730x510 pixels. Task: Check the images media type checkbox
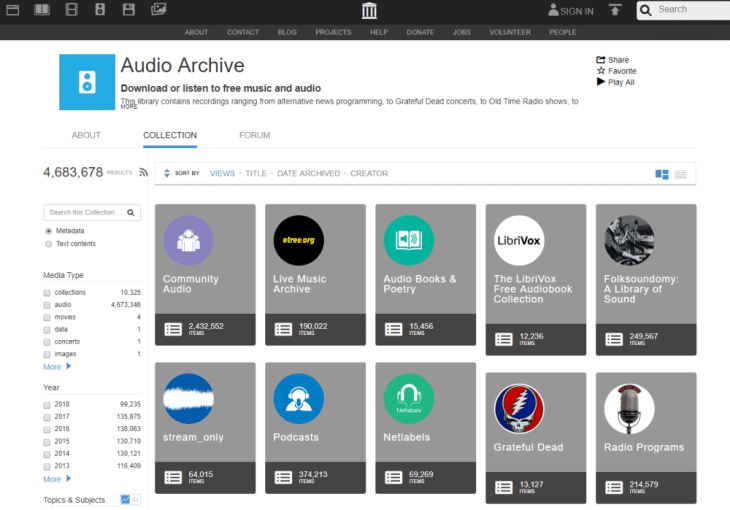click(47, 354)
